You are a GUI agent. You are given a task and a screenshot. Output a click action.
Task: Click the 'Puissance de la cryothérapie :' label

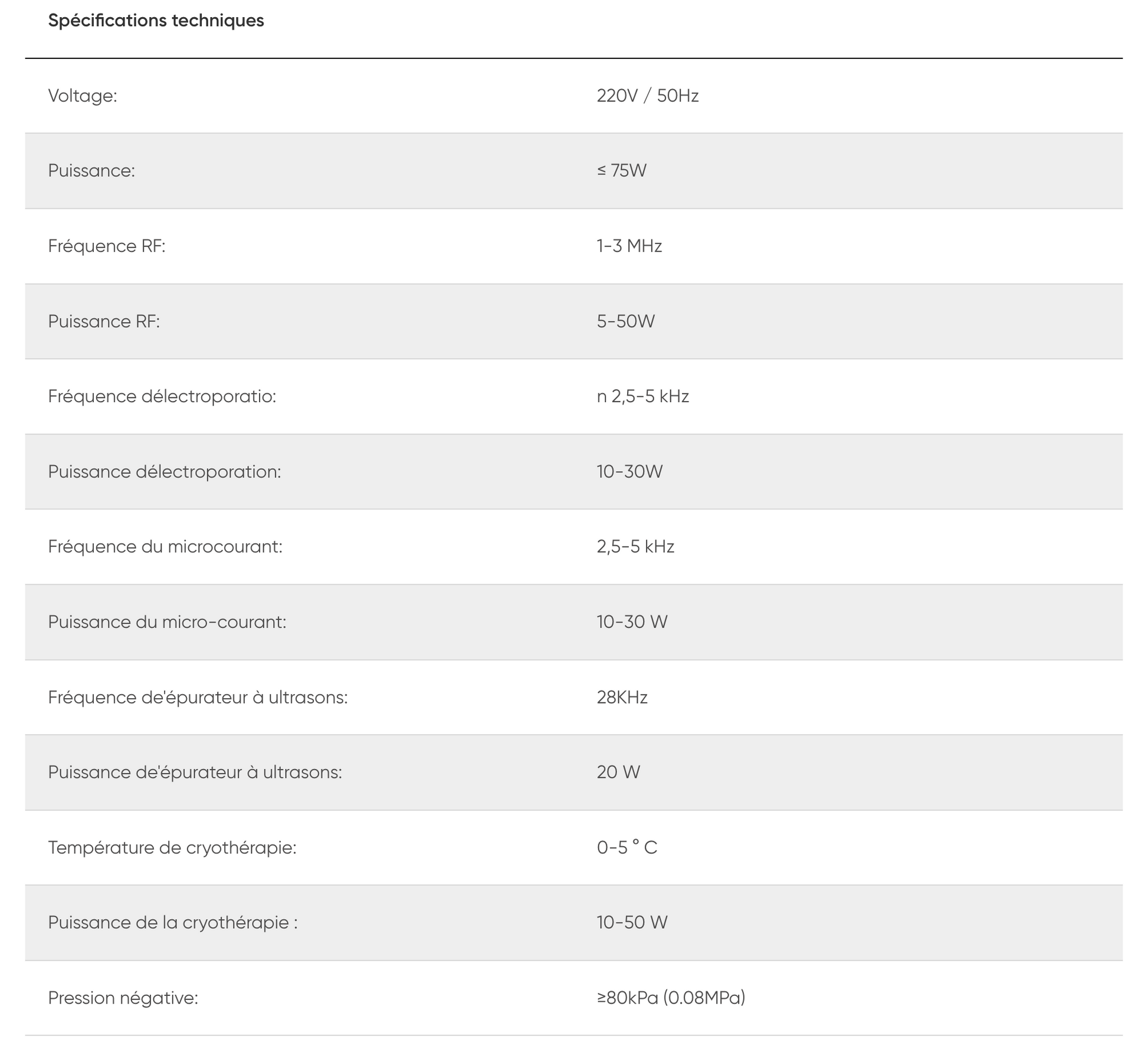pyautogui.click(x=173, y=923)
